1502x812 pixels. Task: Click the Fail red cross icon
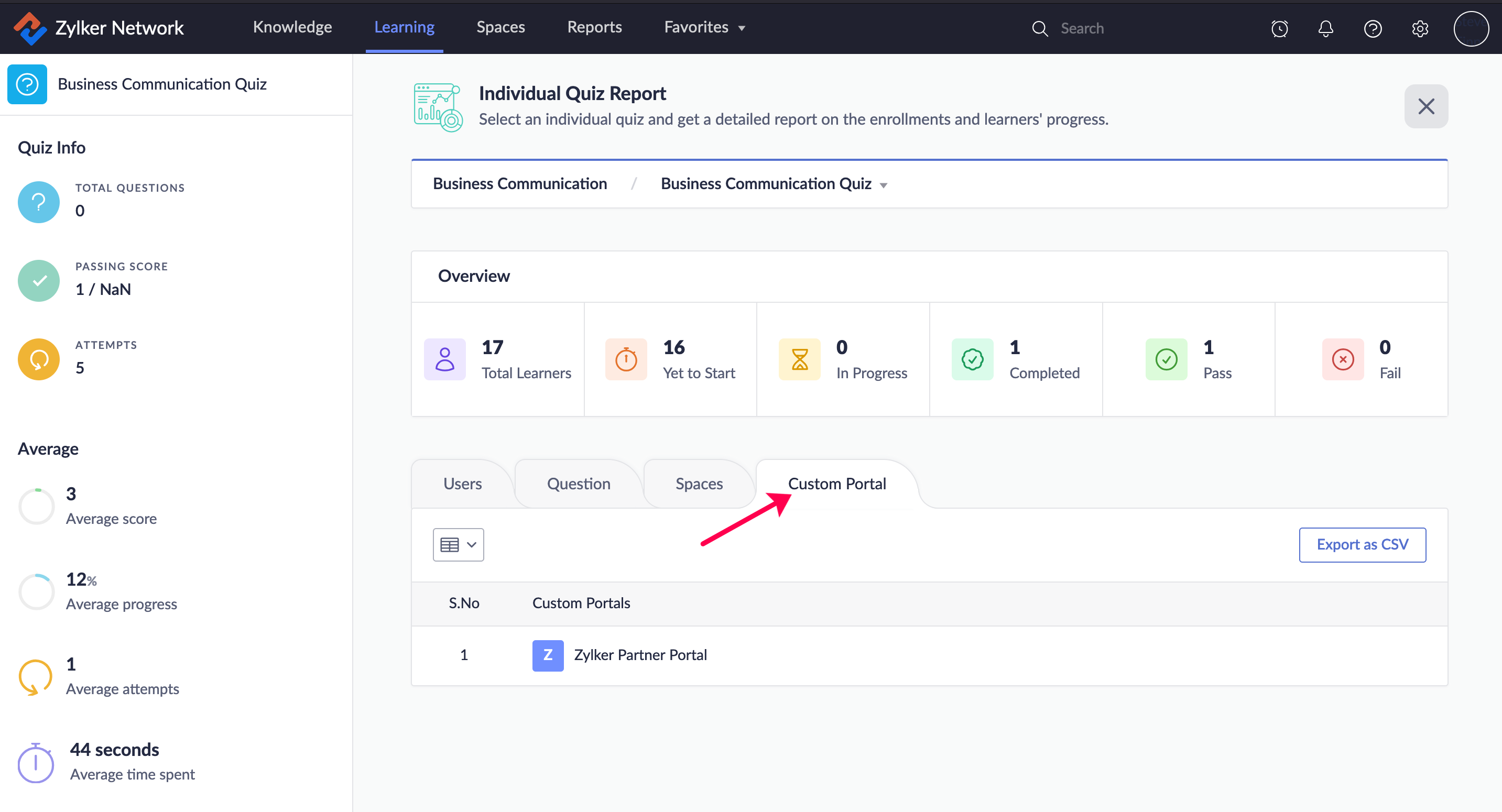(x=1342, y=359)
